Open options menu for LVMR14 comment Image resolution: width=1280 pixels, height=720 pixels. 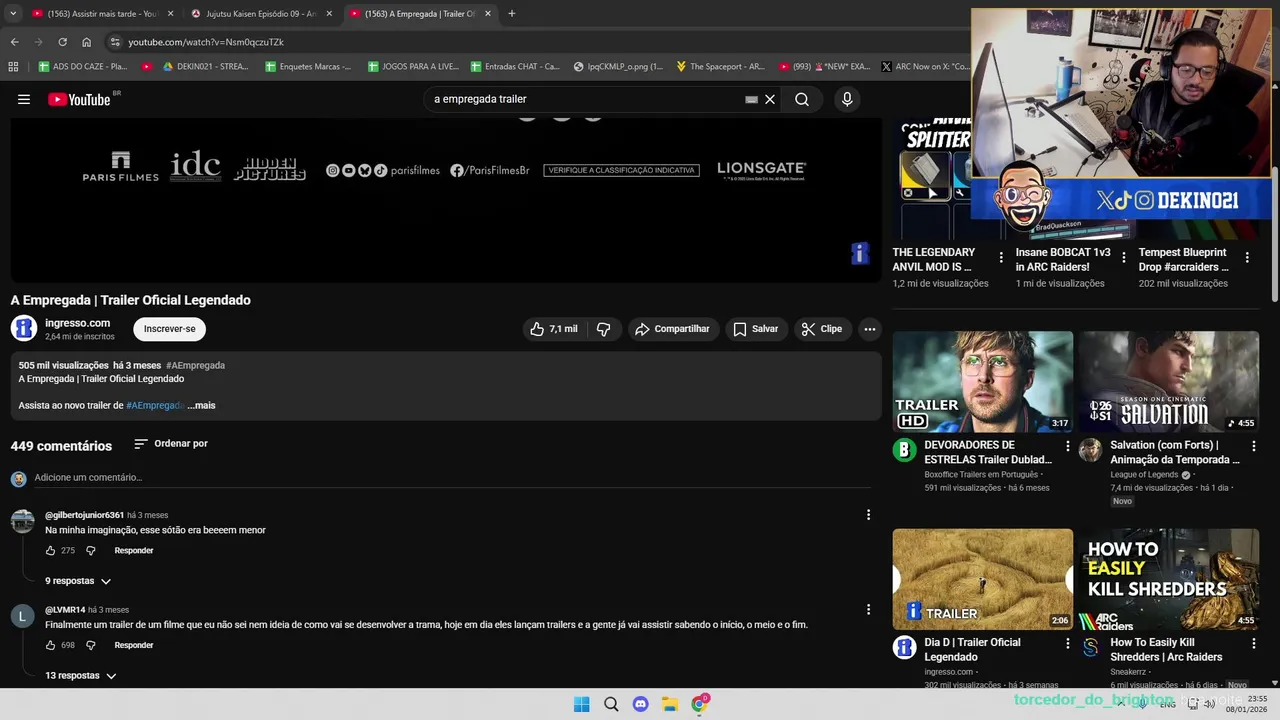pyautogui.click(x=868, y=609)
